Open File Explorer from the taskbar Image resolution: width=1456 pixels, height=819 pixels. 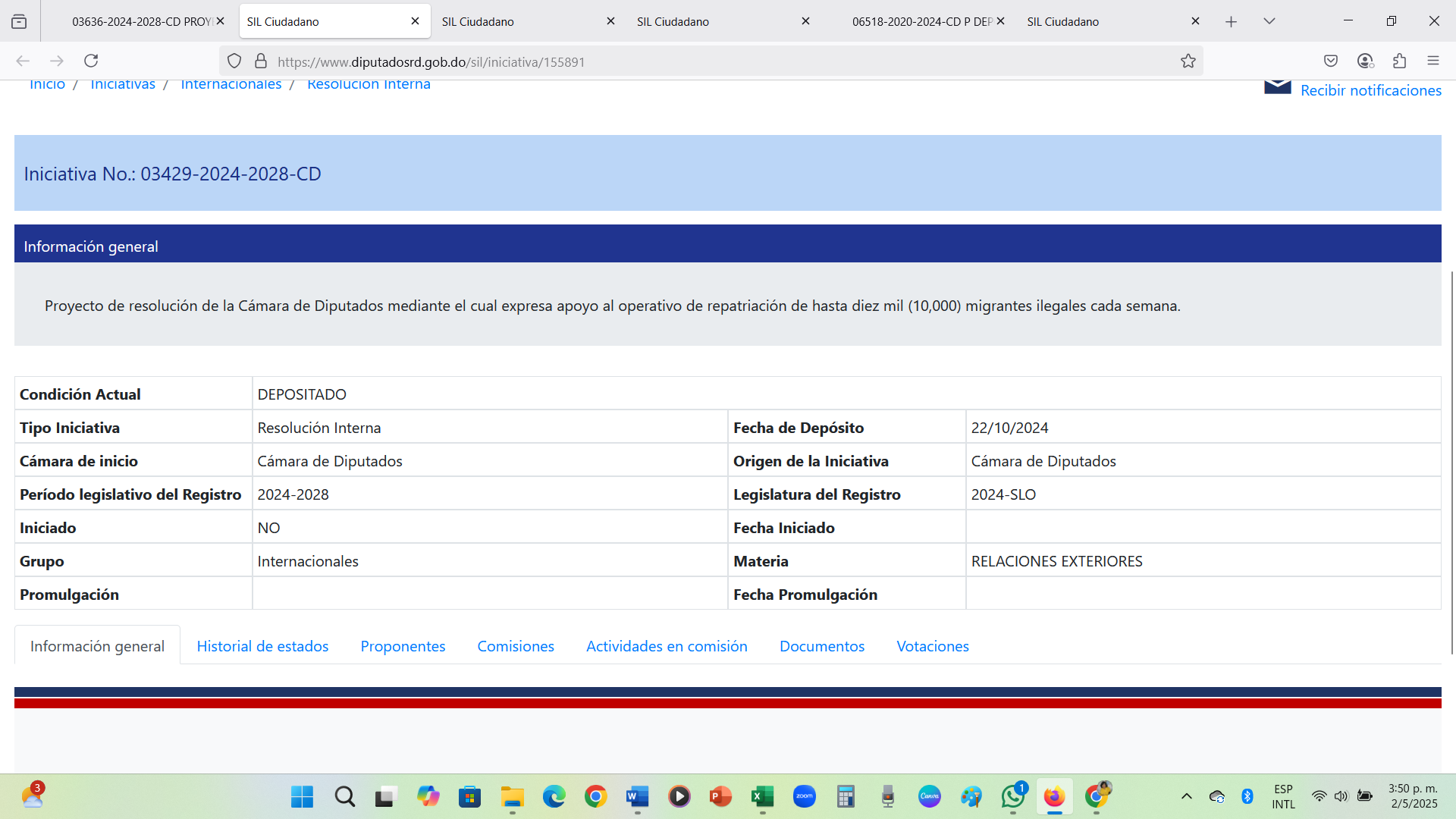click(x=513, y=796)
